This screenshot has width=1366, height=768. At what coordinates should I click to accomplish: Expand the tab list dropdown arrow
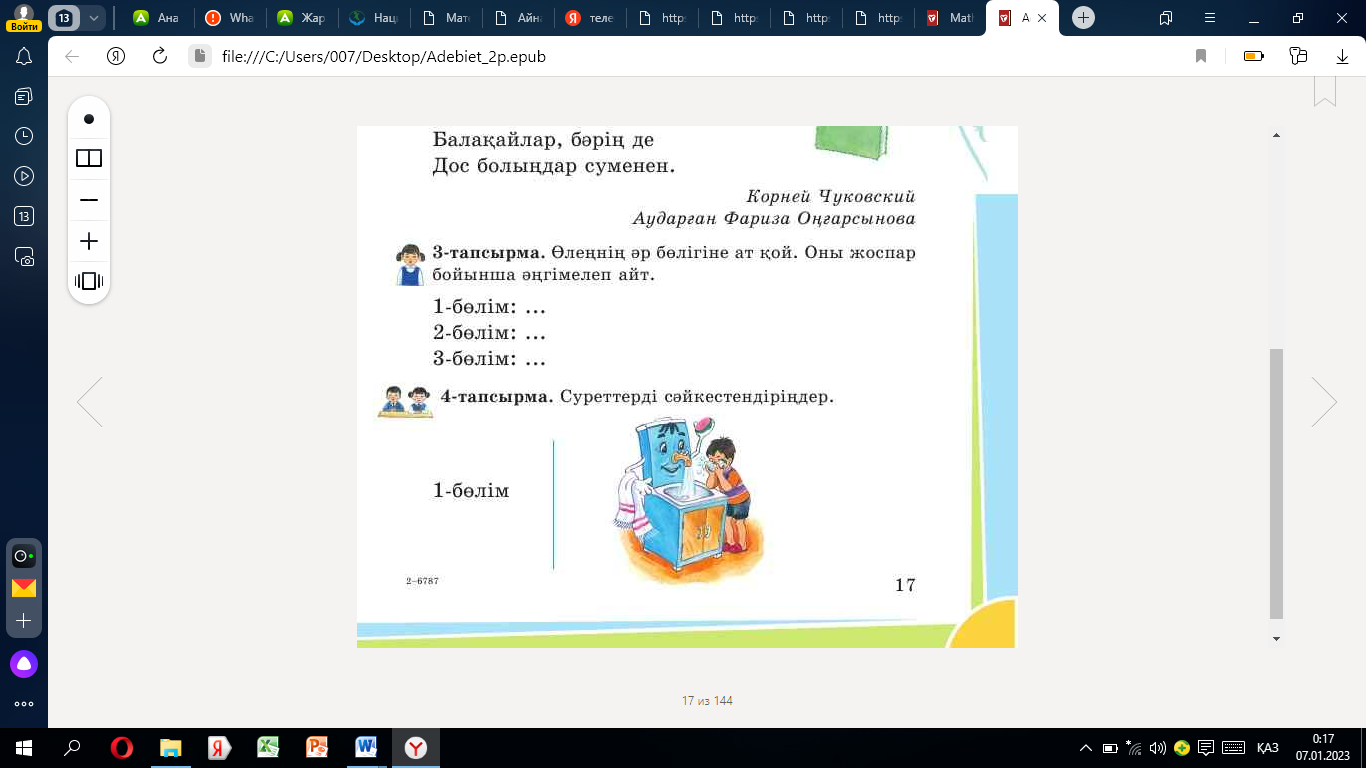click(94, 18)
